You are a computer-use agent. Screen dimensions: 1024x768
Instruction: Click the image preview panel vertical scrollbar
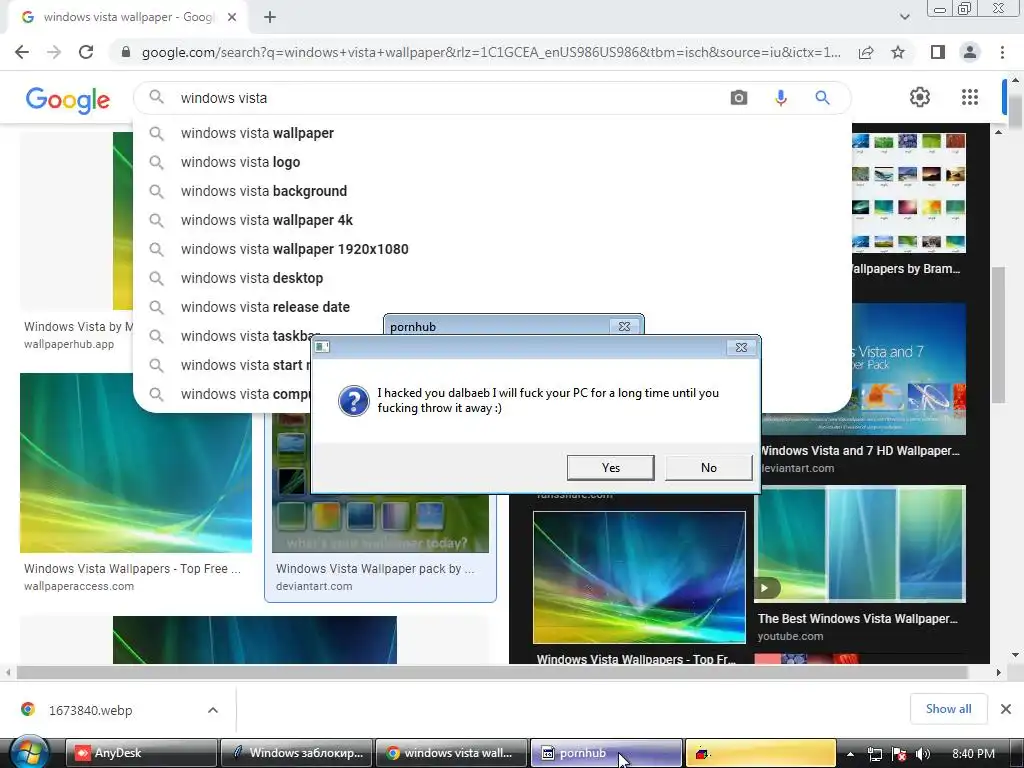pos(998,336)
